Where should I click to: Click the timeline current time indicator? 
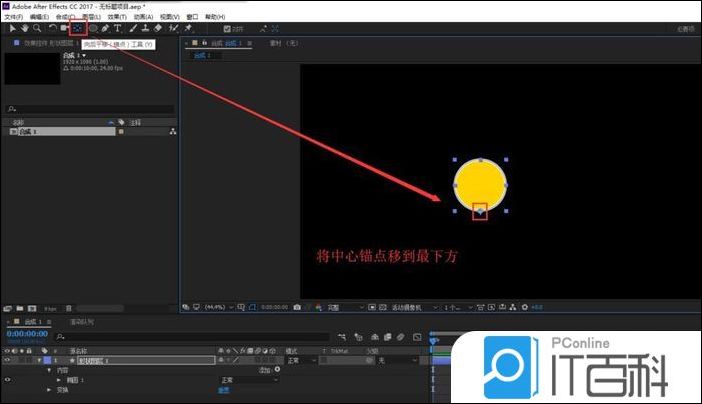point(433,340)
